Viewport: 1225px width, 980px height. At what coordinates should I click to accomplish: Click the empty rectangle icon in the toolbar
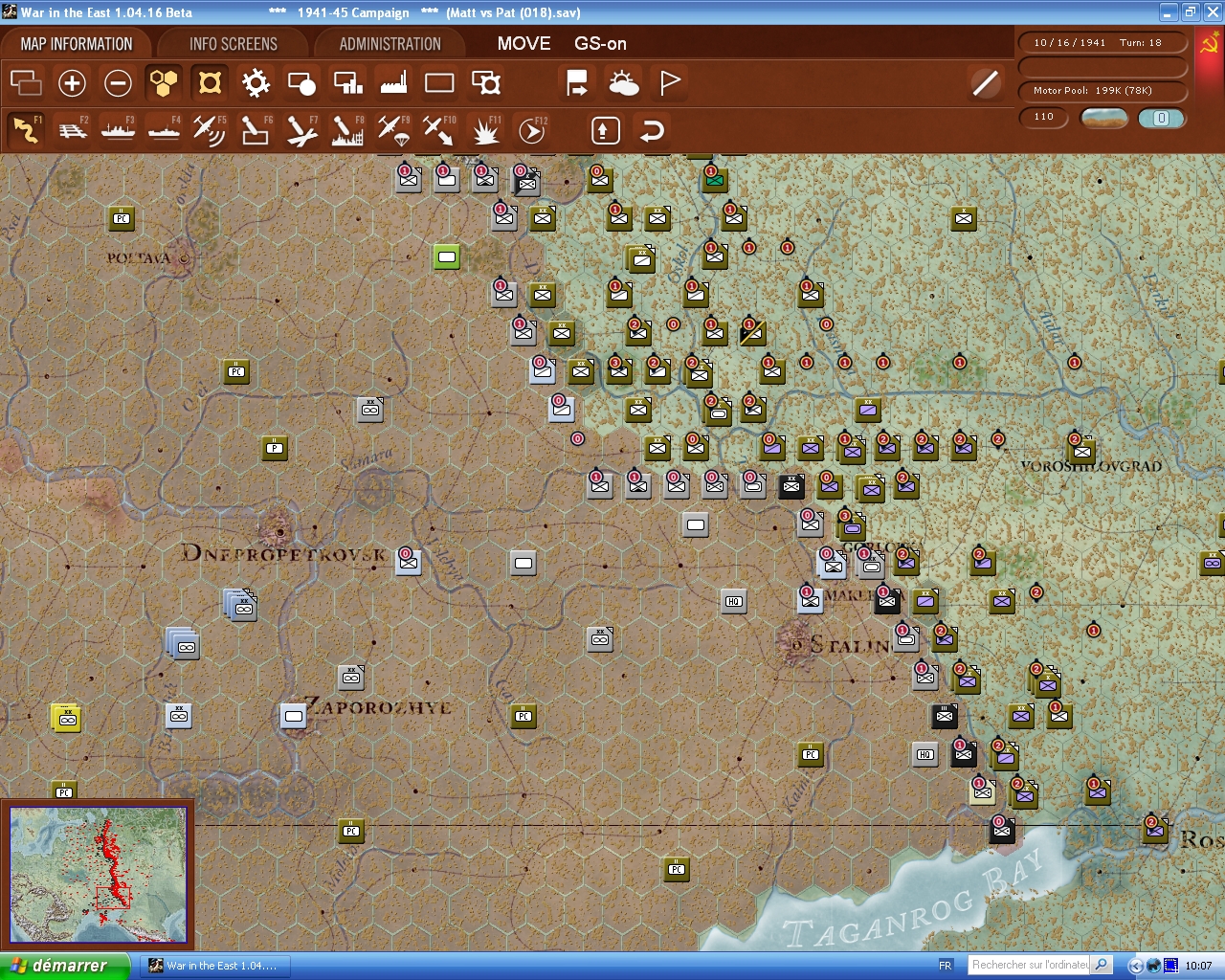coord(439,83)
